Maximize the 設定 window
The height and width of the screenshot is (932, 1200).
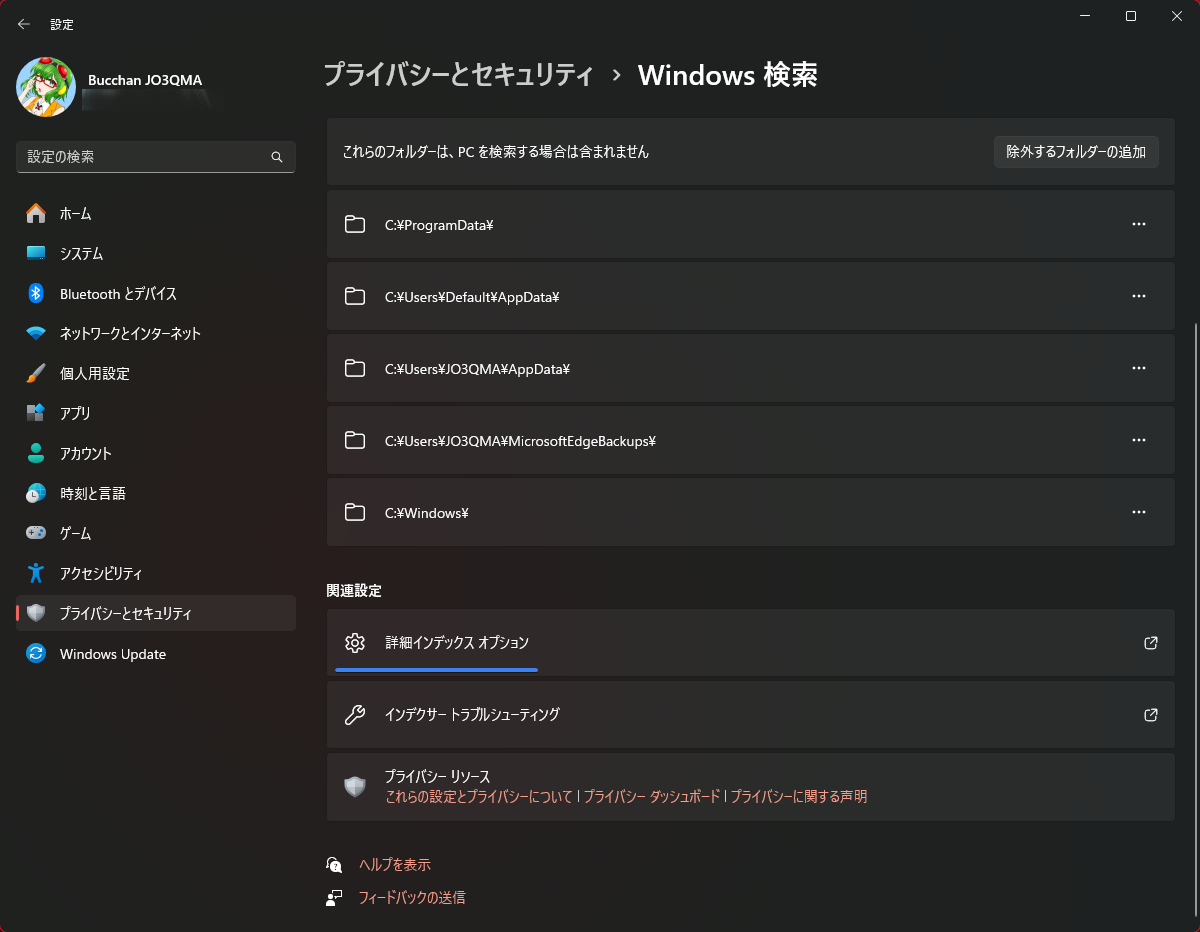pyautogui.click(x=1130, y=16)
